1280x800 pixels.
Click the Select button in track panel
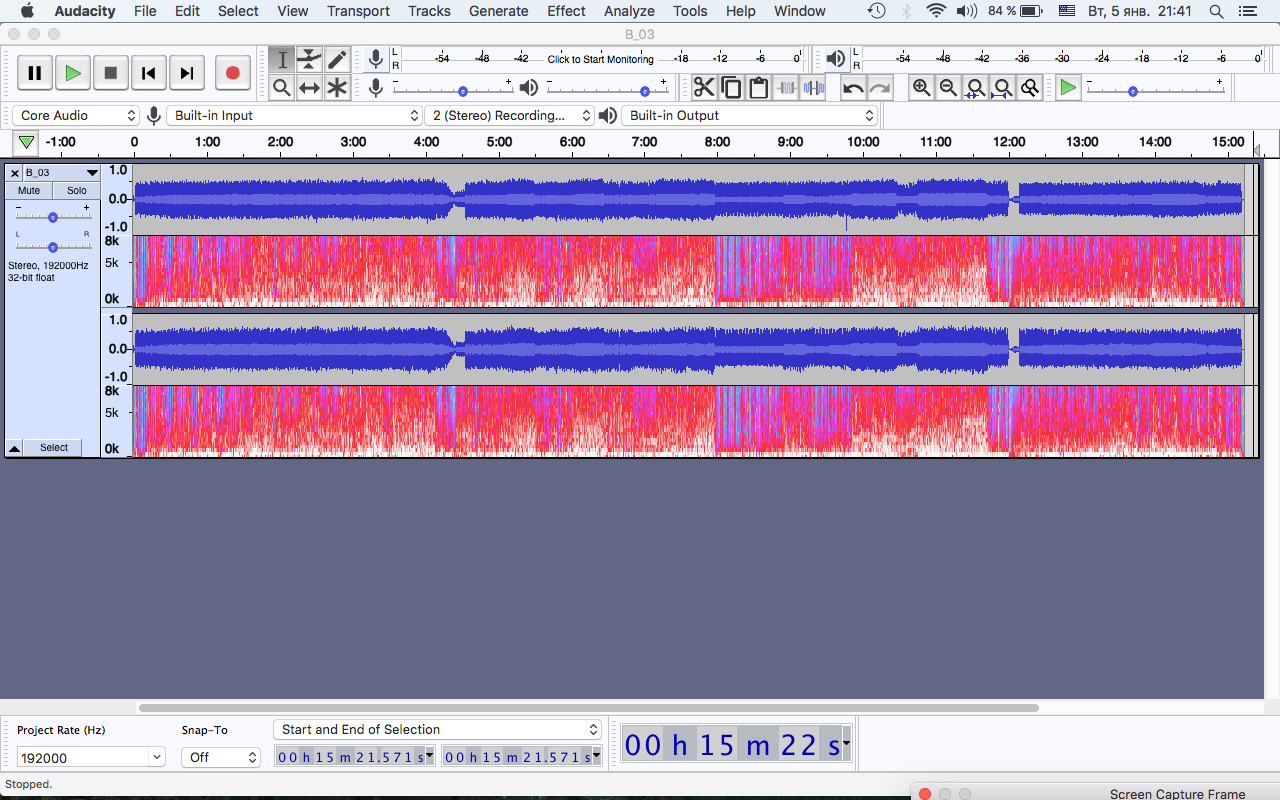[x=54, y=448]
